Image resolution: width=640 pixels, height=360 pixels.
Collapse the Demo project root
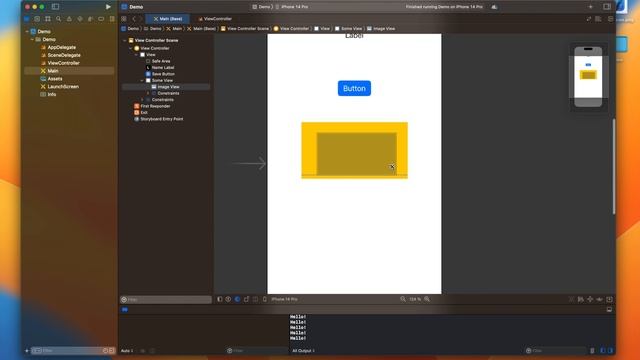tap(27, 31)
